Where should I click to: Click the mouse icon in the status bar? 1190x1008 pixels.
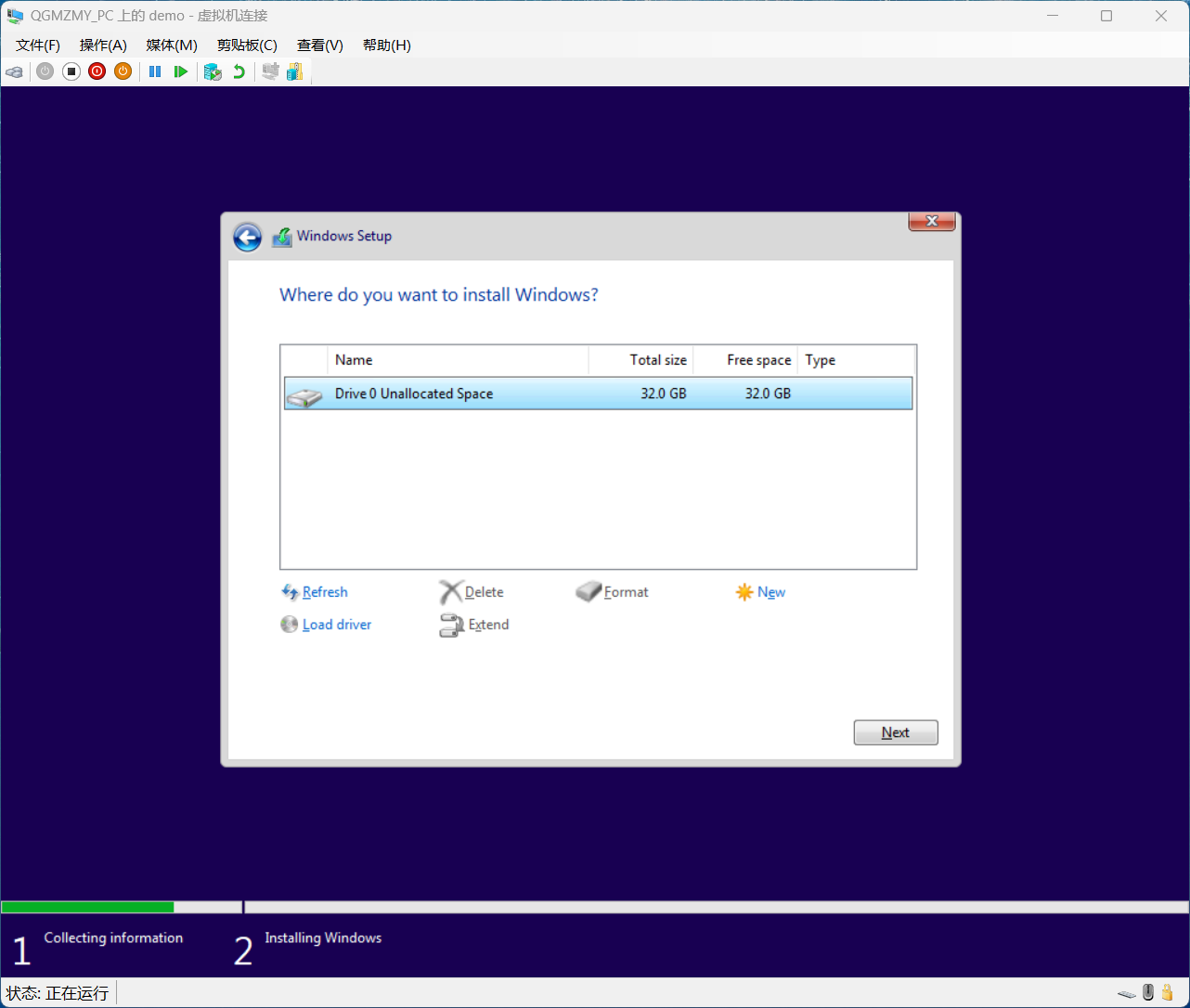pos(1148,992)
